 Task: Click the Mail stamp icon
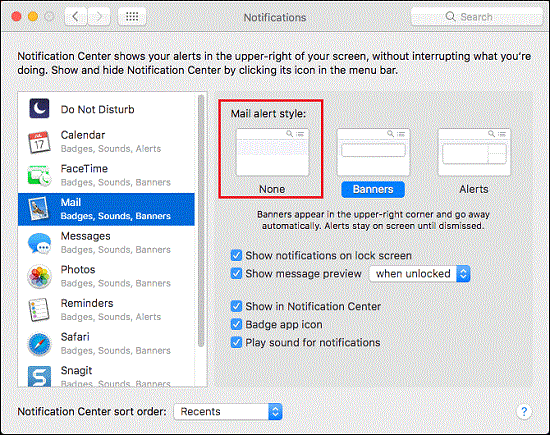click(x=39, y=209)
